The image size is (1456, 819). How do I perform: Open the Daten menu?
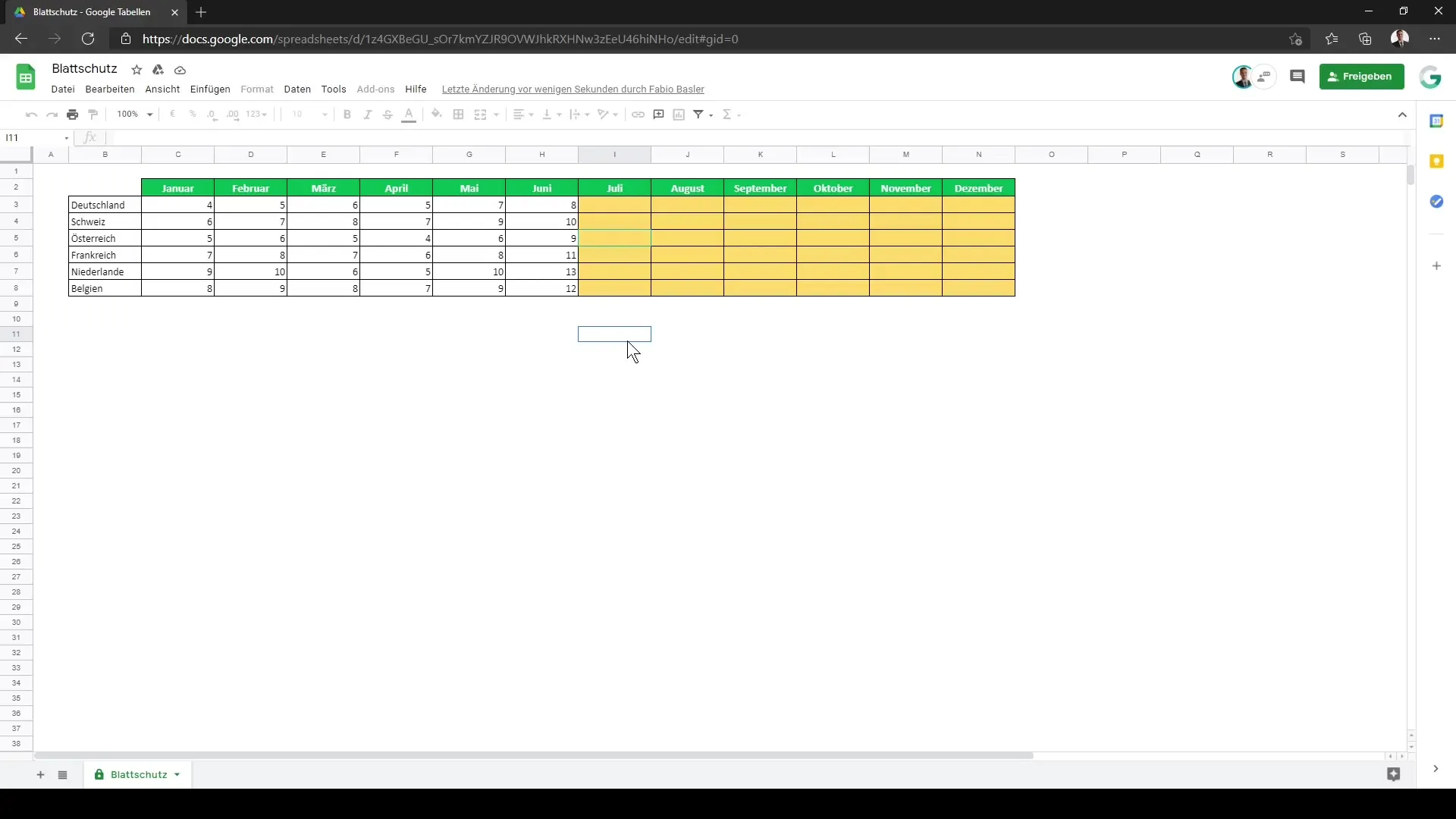pos(297,89)
